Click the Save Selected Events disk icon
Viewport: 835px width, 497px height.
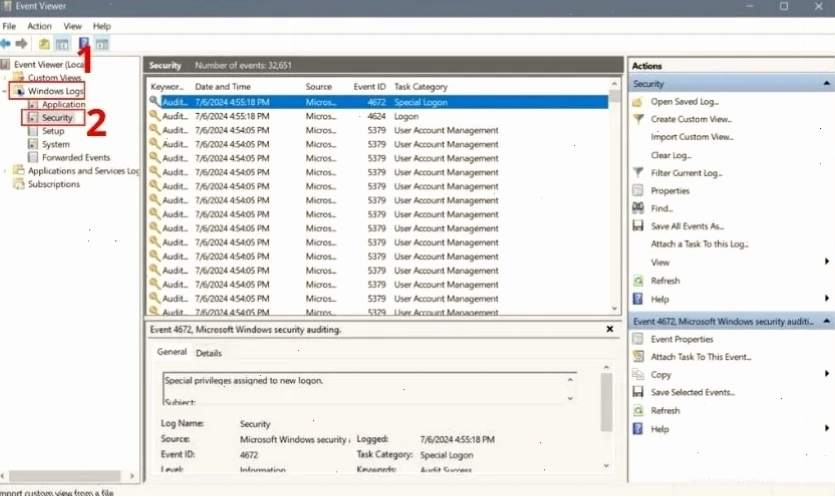coord(638,392)
